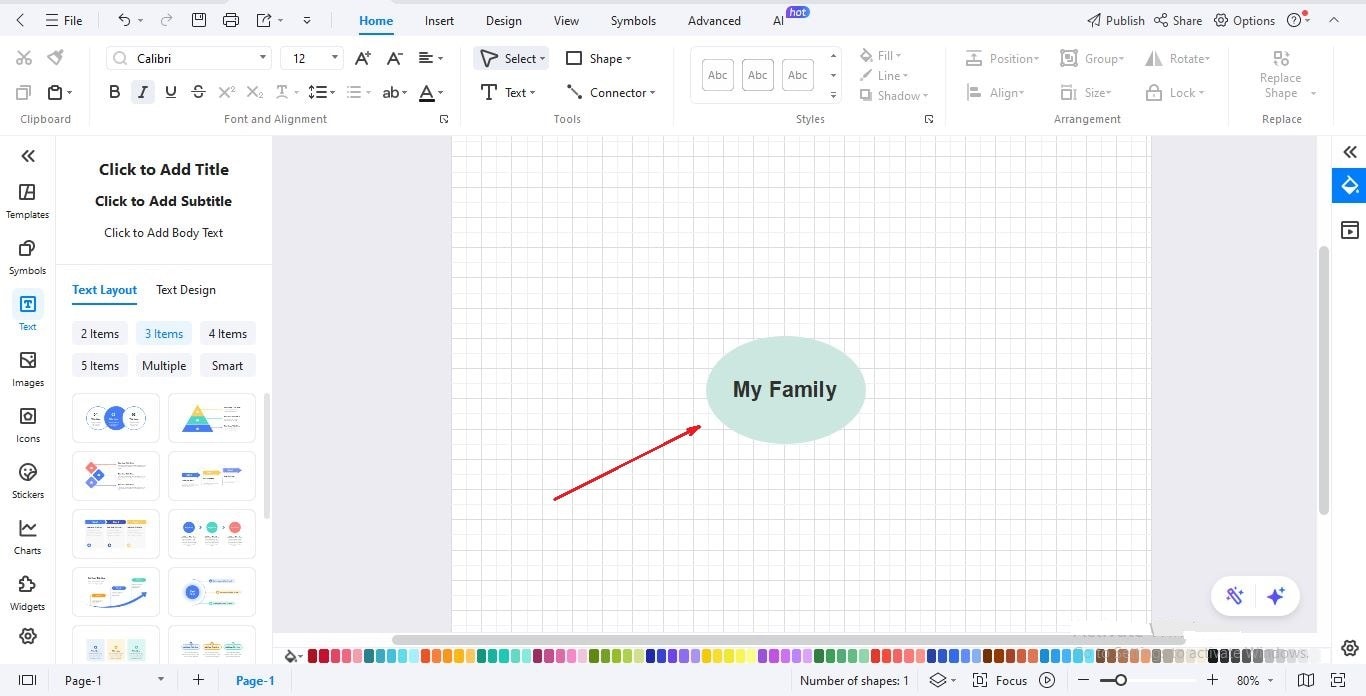Click the Redo arrow icon

click(166, 20)
